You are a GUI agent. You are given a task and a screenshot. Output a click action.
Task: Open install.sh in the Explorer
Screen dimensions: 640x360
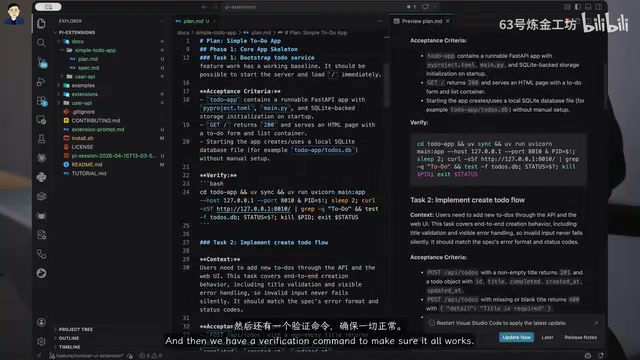[82, 138]
